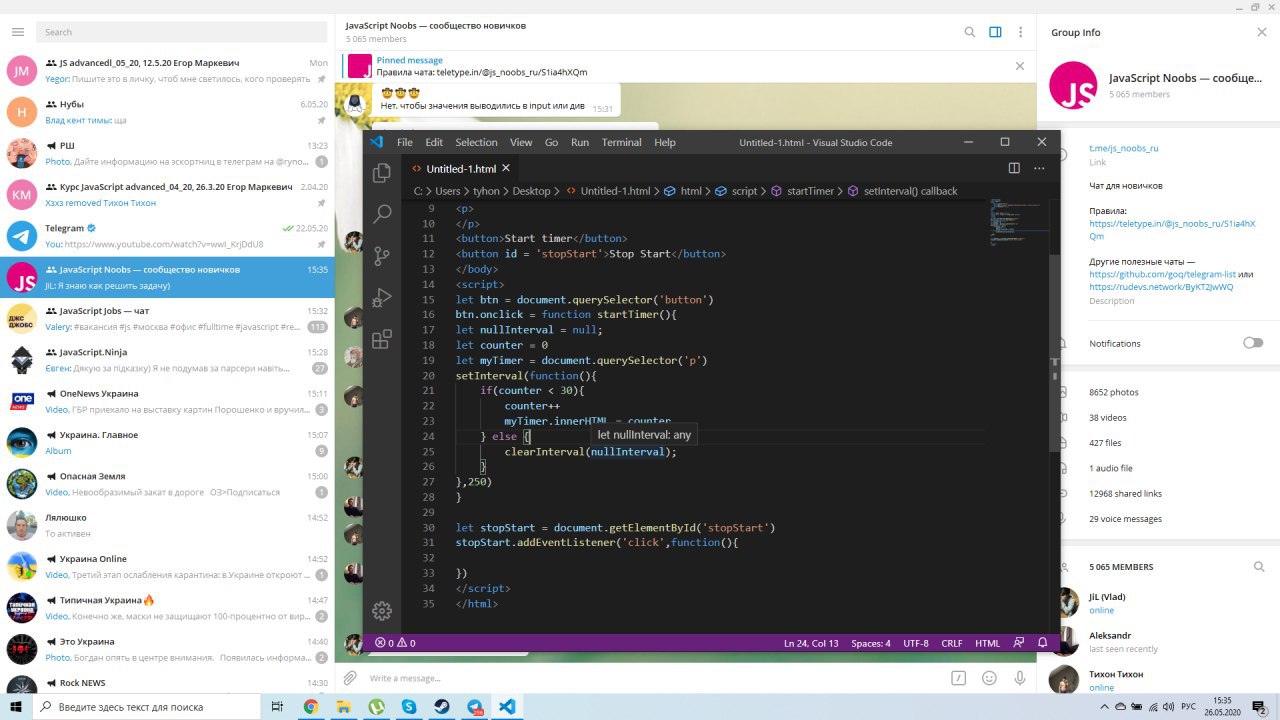Close the Group Info panel
The width and height of the screenshot is (1280, 720).
(x=1261, y=32)
